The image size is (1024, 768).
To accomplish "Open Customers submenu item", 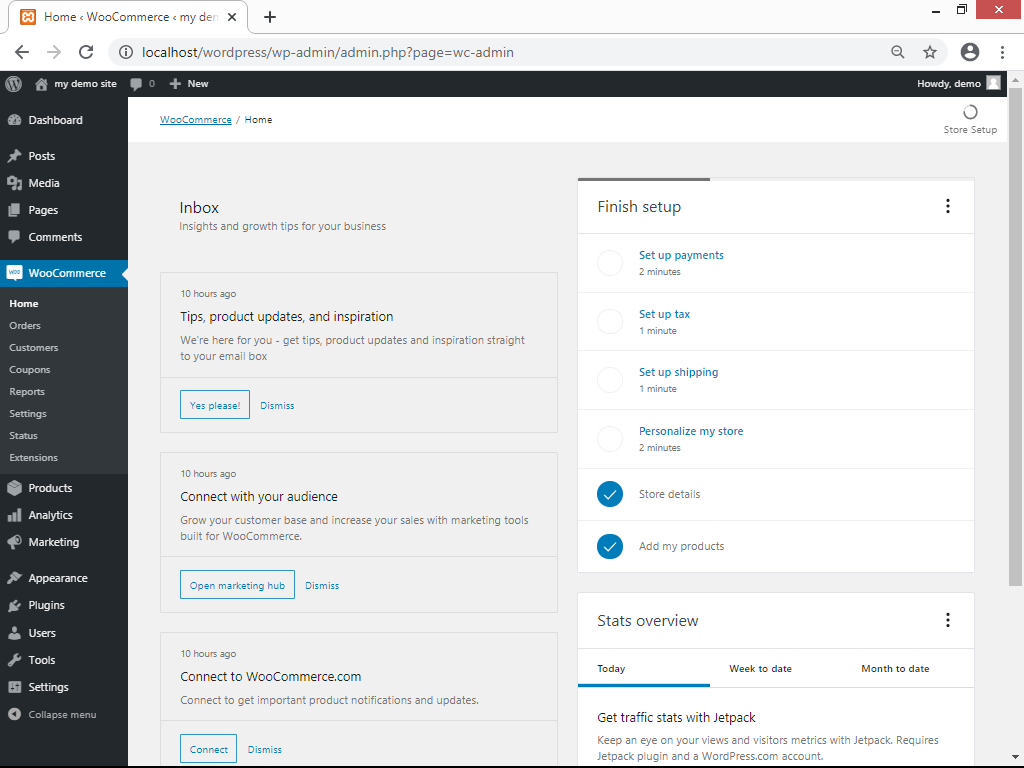I will (34, 347).
